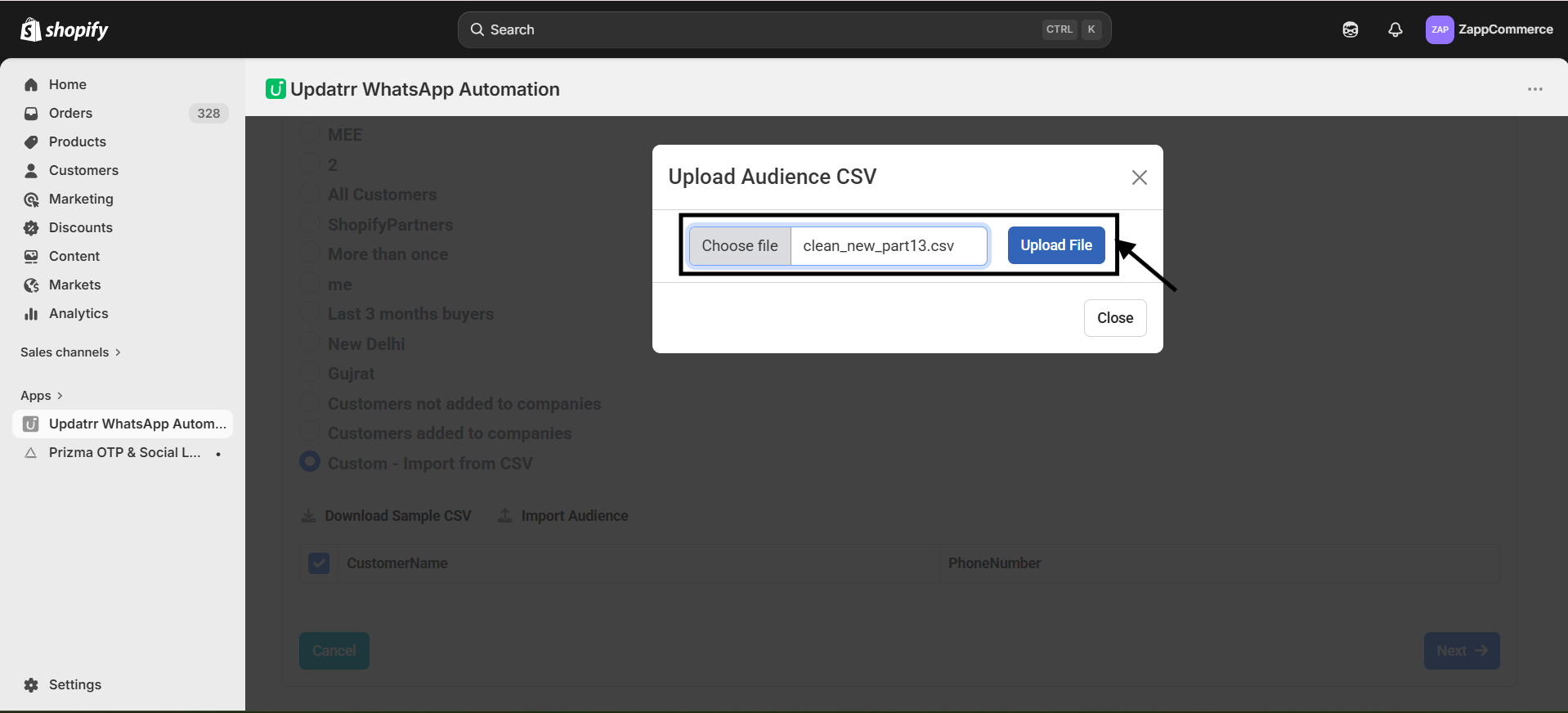Click the Close button in dialog
The height and width of the screenshot is (713, 1568).
(1114, 318)
